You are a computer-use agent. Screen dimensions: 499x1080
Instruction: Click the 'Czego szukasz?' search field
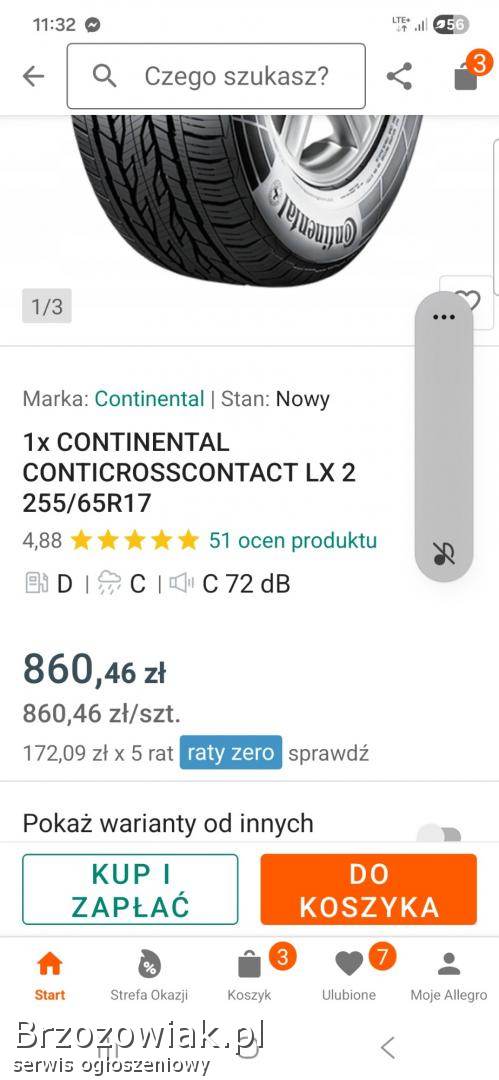[x=216, y=76]
